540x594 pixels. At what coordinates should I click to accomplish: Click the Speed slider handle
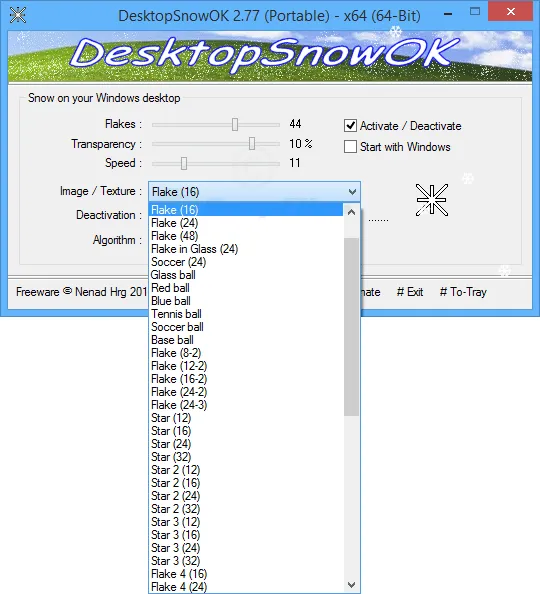point(184,163)
